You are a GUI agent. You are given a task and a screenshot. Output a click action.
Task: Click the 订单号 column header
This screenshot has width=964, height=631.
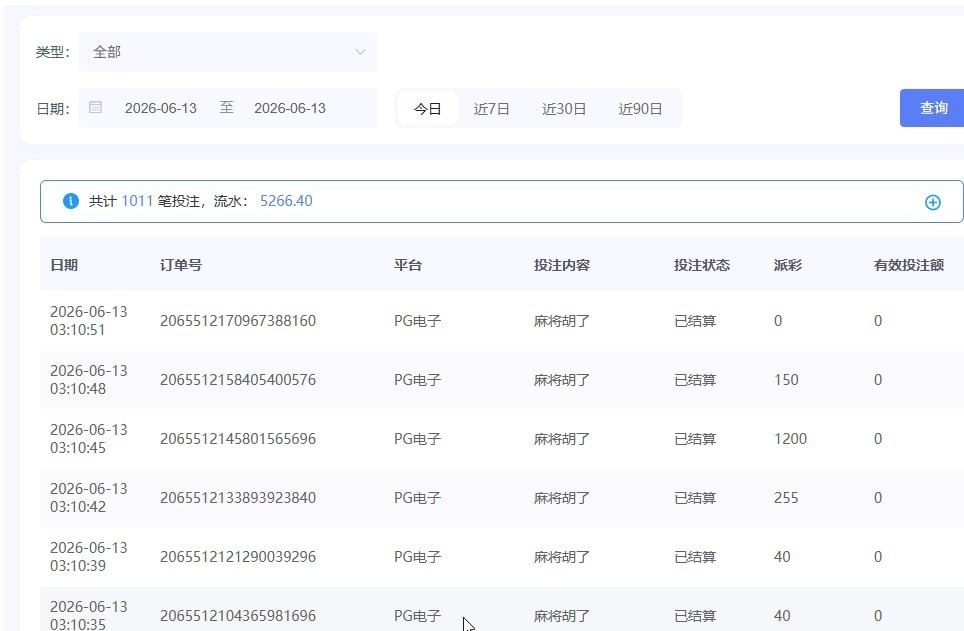181,265
